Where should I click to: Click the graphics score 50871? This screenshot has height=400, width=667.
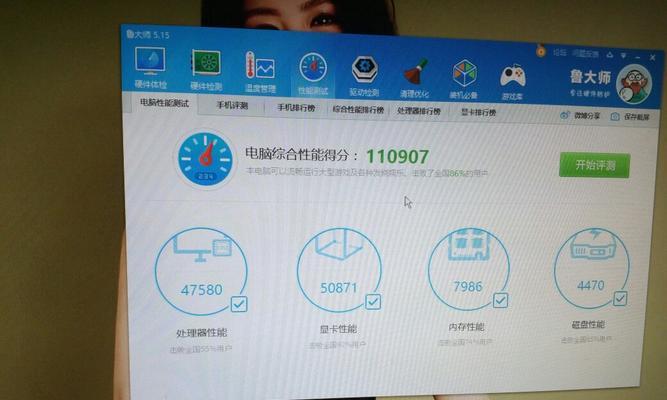(x=339, y=288)
